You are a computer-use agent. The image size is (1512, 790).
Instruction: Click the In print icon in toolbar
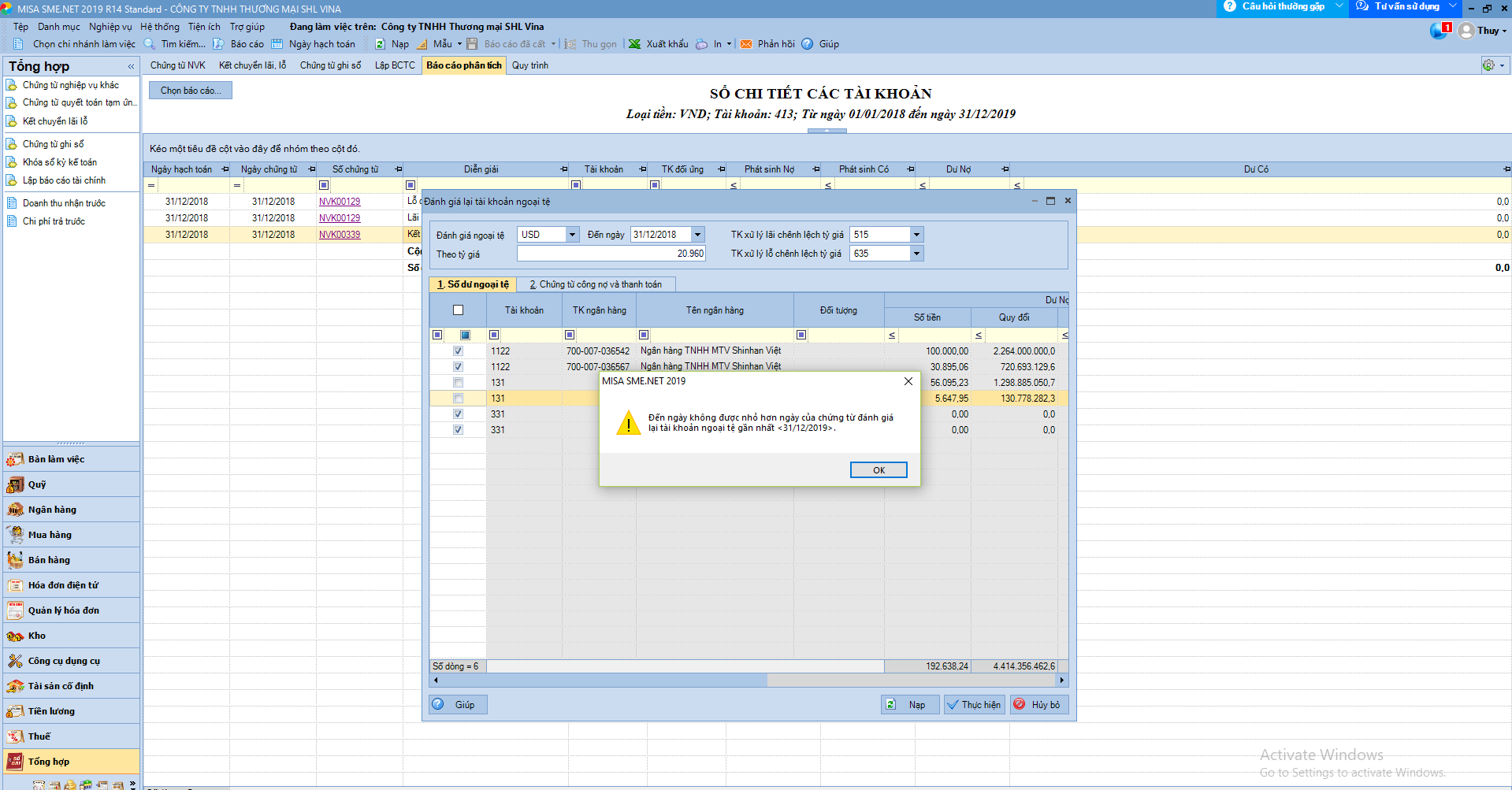pyautogui.click(x=702, y=44)
